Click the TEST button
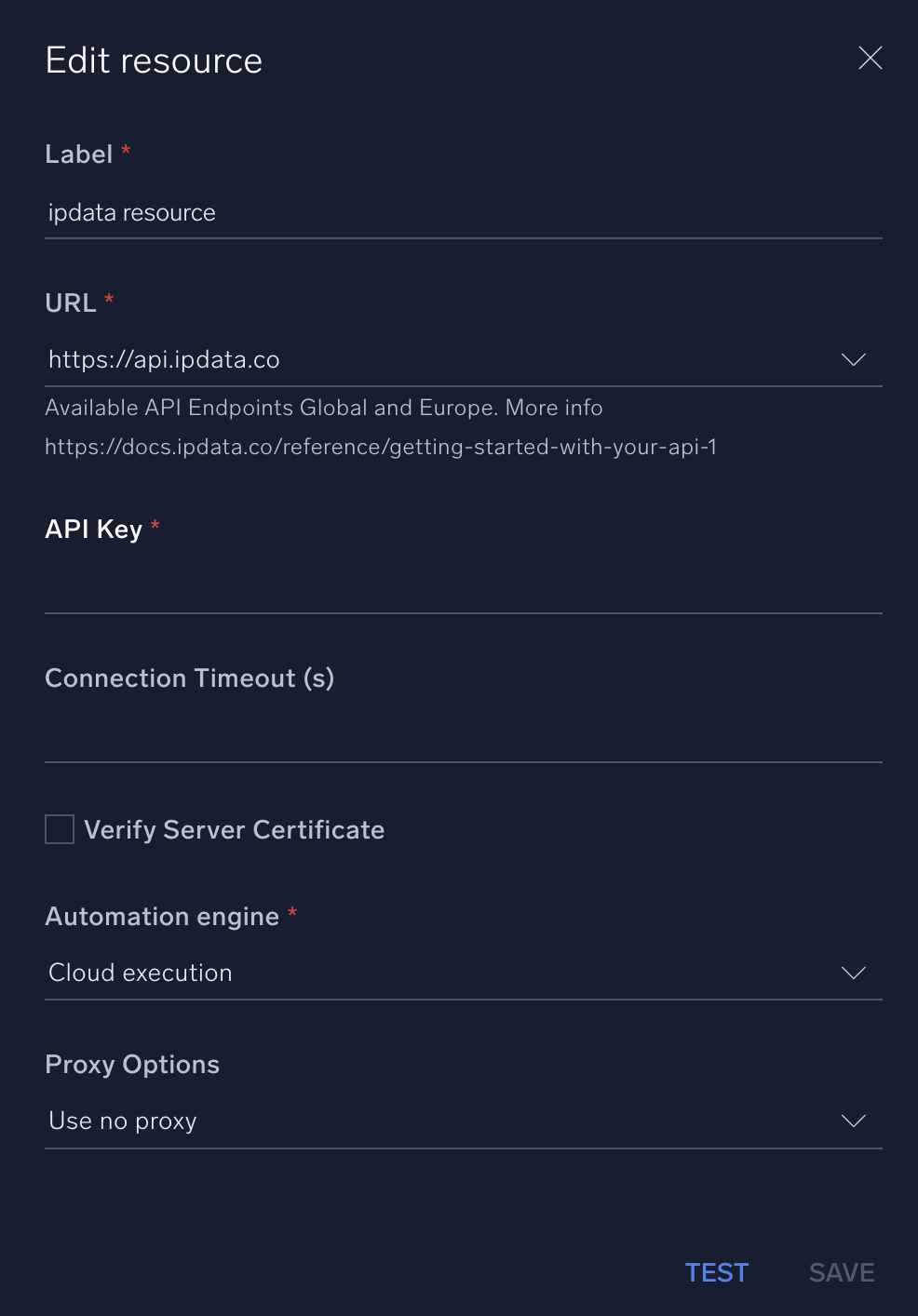 (716, 1272)
